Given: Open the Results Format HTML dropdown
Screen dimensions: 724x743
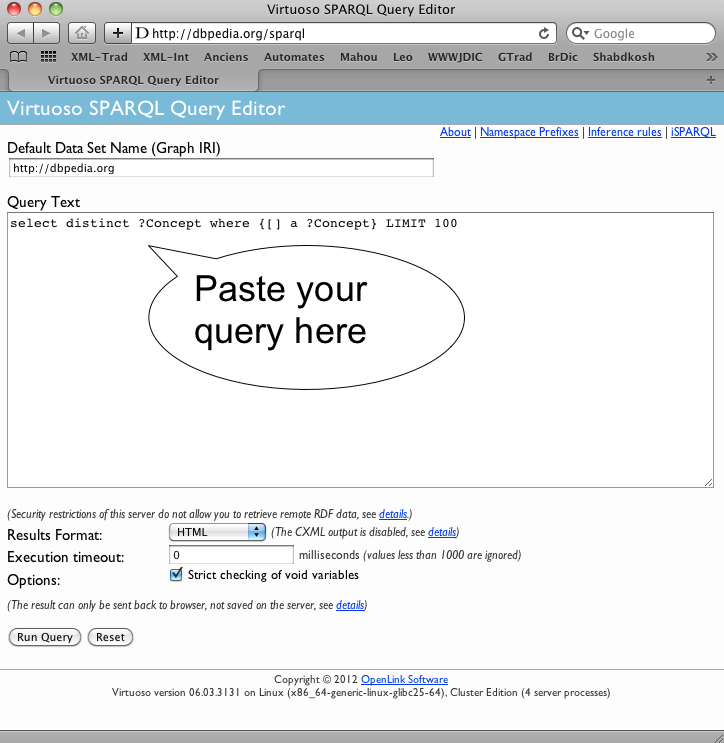Looking at the screenshot, I should pos(217,532).
